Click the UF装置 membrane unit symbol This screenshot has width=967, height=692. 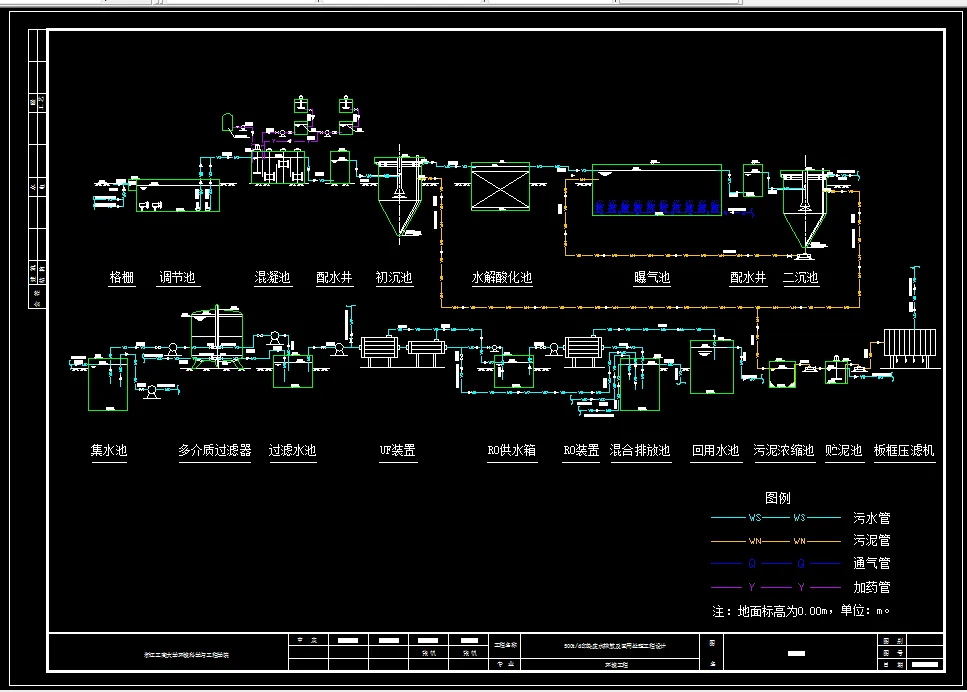point(379,350)
